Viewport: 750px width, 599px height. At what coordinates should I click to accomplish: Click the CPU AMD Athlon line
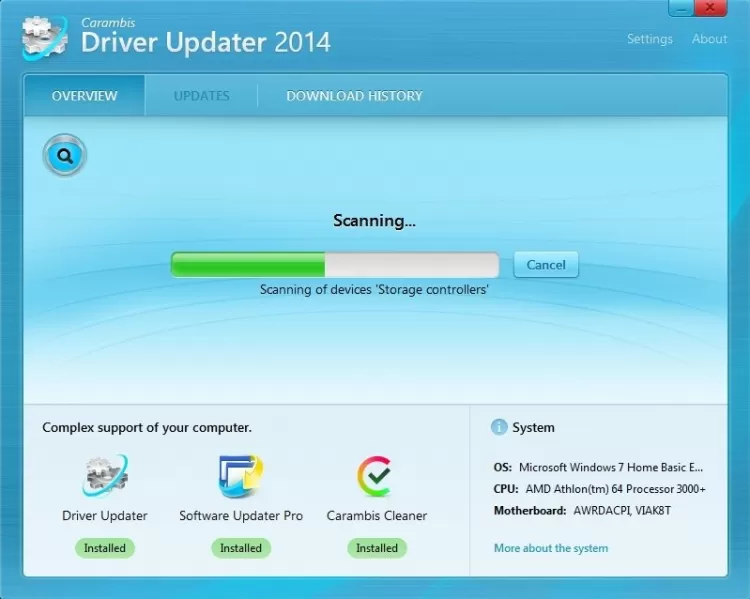(x=600, y=489)
